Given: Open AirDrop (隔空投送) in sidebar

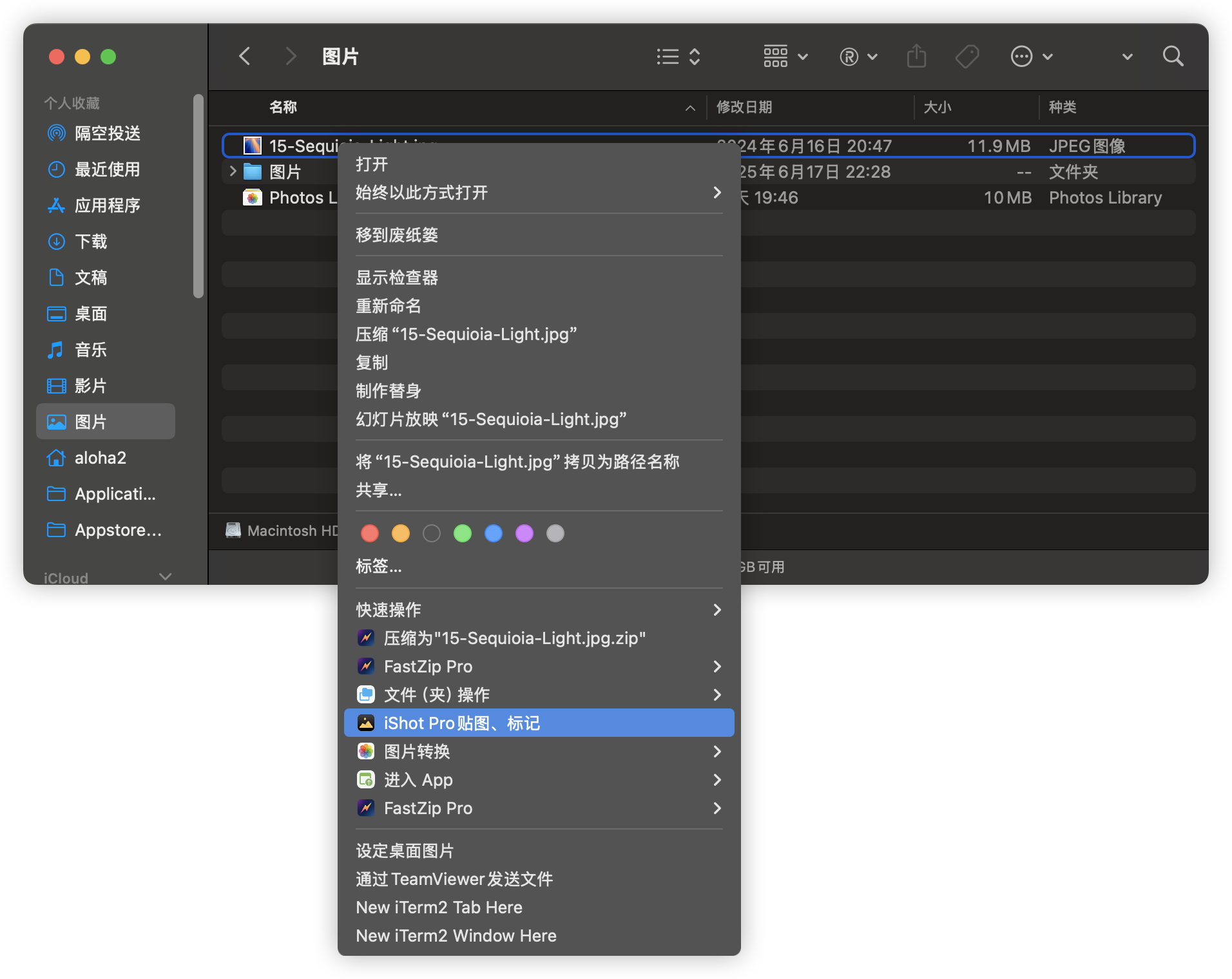Looking at the screenshot, I should (107, 133).
